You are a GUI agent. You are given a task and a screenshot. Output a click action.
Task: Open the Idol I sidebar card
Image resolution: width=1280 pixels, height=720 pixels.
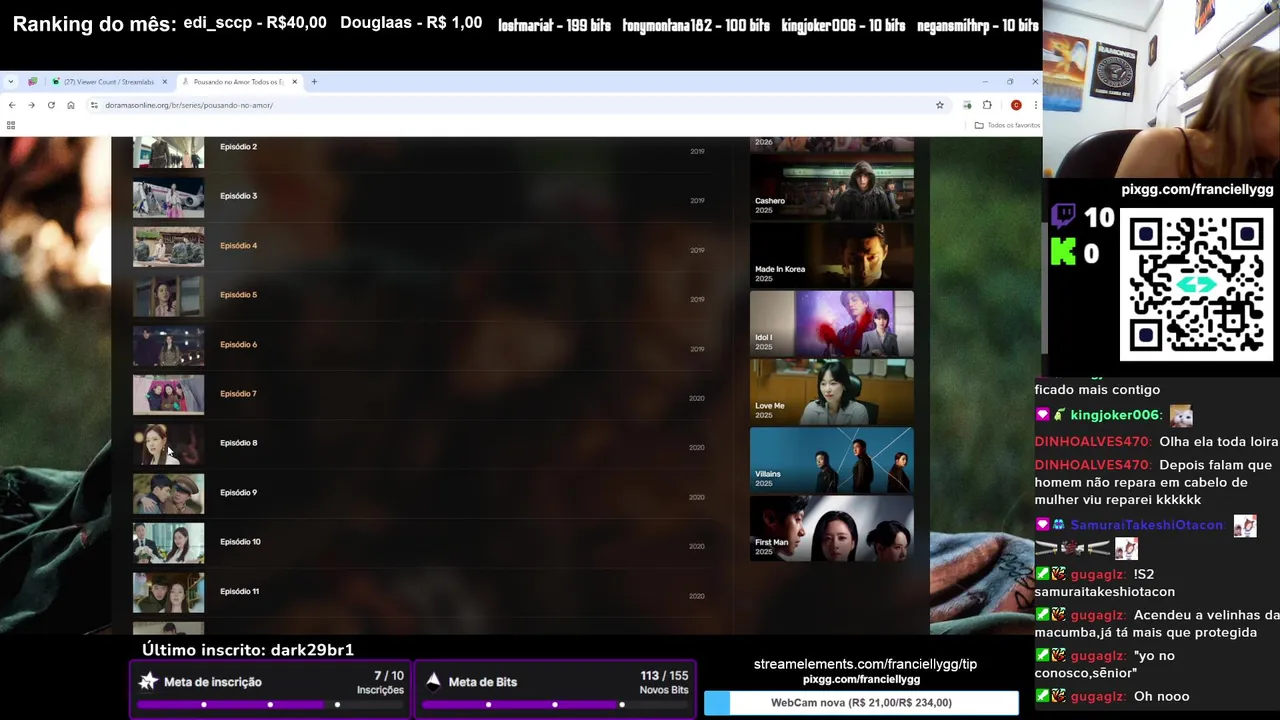pyautogui.click(x=831, y=323)
